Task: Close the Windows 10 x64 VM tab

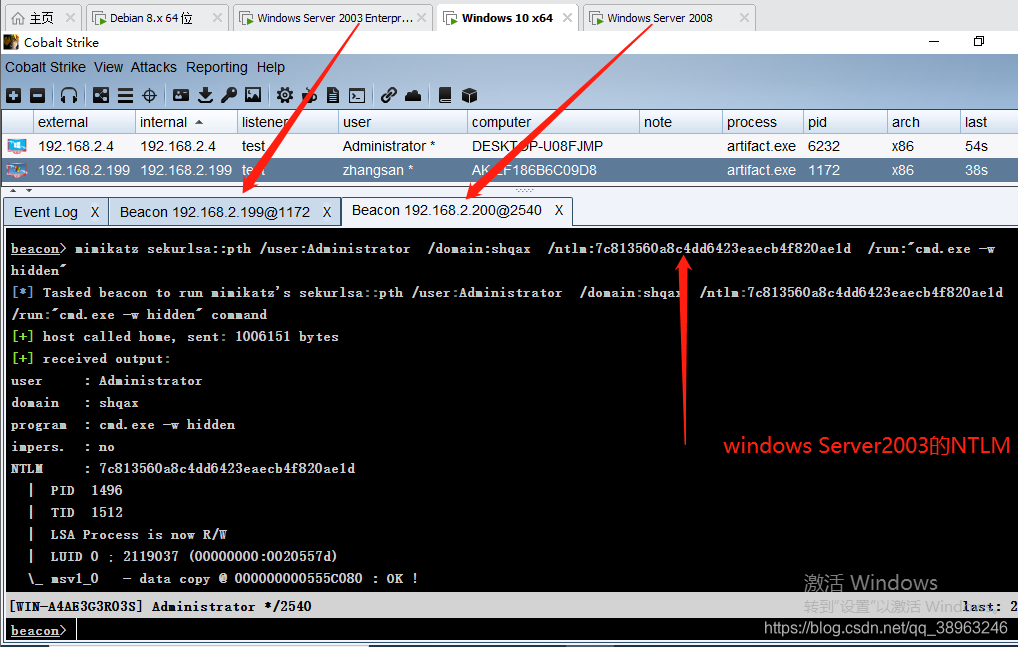Action: [567, 18]
